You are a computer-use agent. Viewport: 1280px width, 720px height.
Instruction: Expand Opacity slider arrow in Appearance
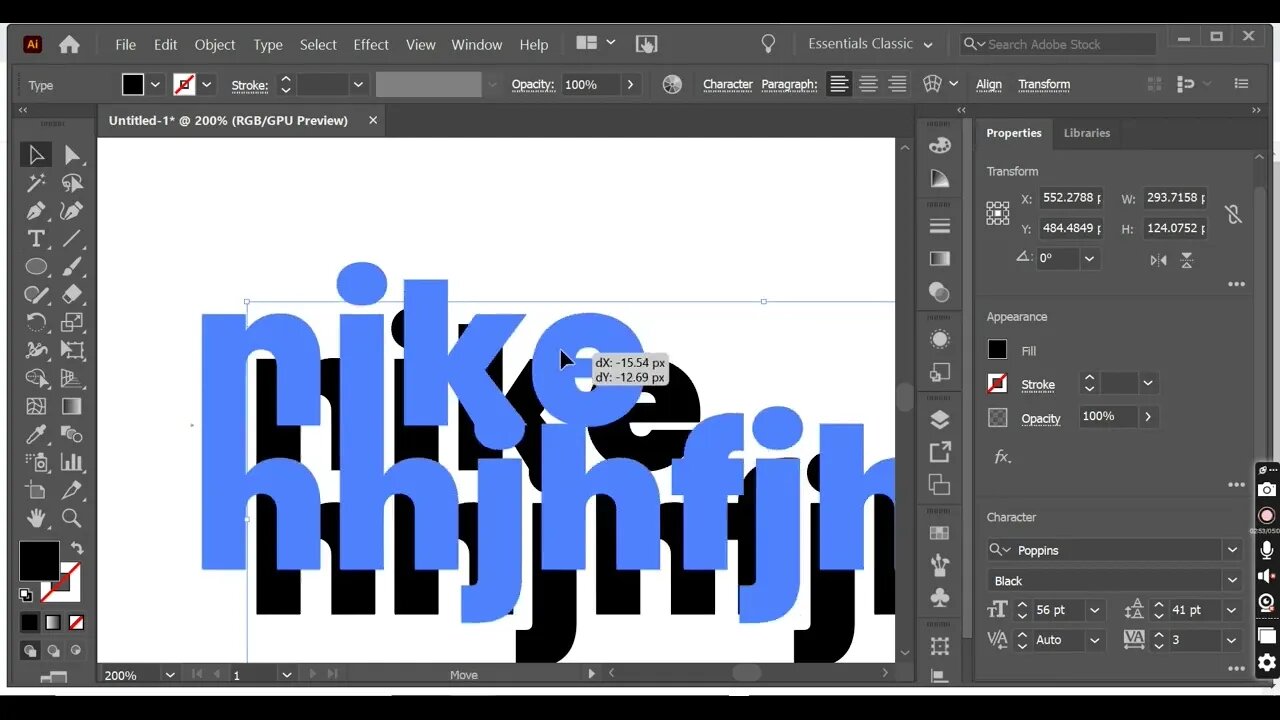pyautogui.click(x=1147, y=417)
